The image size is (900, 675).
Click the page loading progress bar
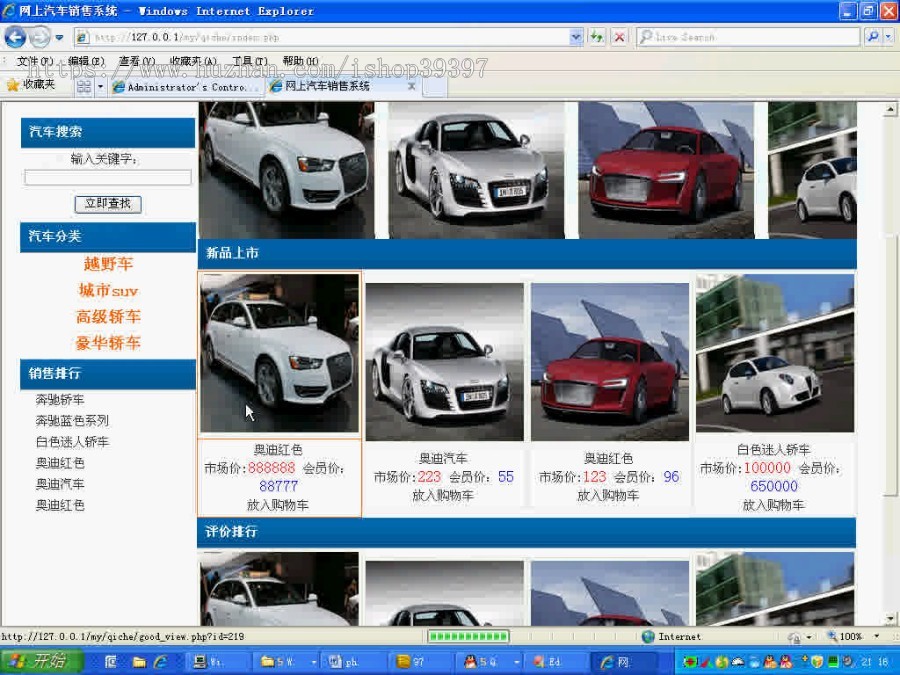click(468, 636)
